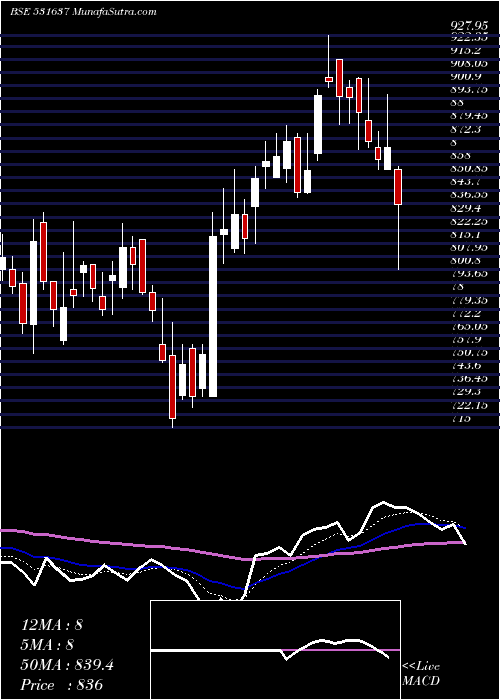Click inside the MACD inset chart box
Screen dimensions: 500x700
(275, 650)
